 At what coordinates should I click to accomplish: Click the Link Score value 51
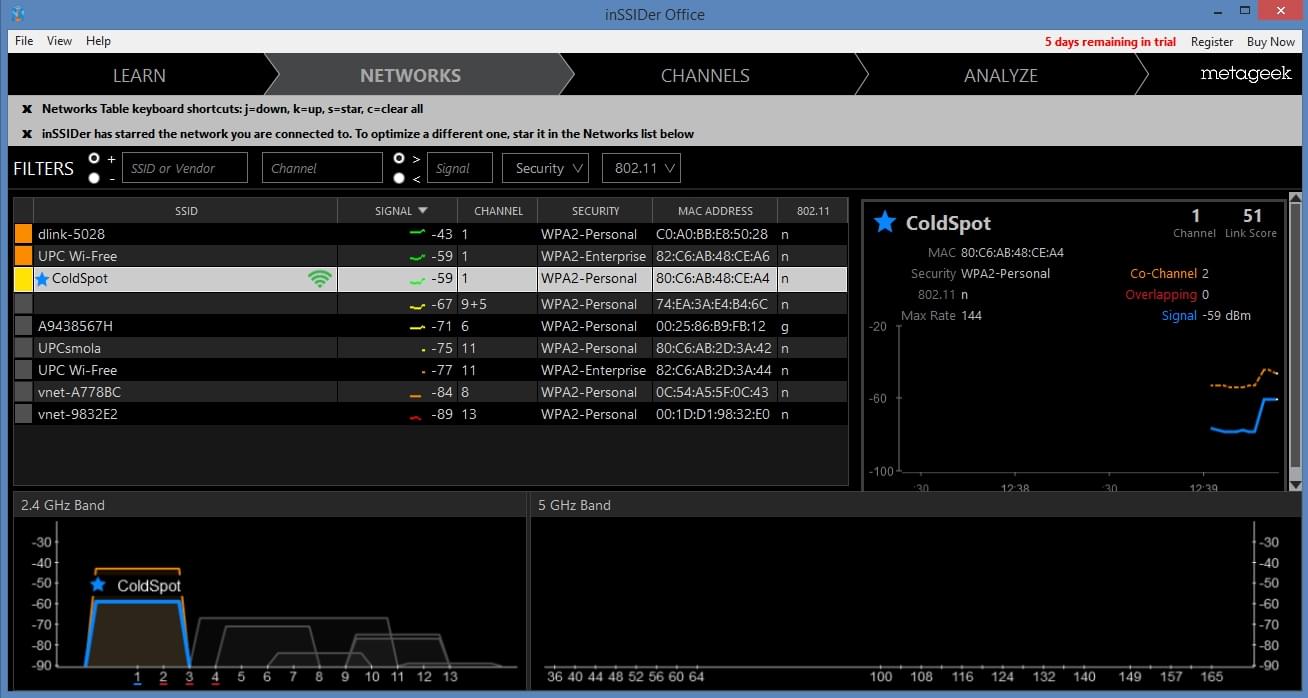coord(1252,216)
